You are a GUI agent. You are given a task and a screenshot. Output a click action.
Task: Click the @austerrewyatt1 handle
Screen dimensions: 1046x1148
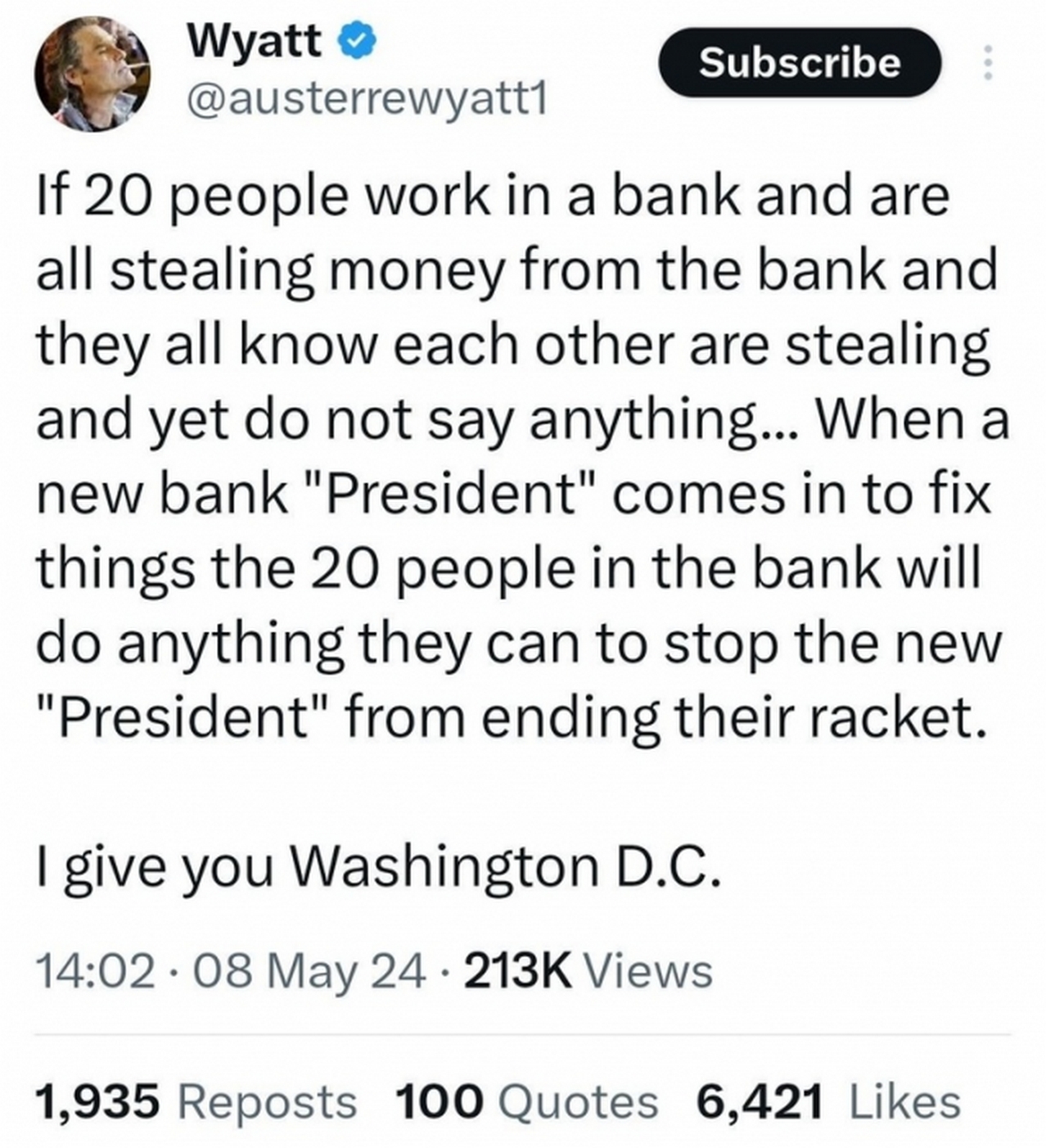pyautogui.click(x=367, y=101)
